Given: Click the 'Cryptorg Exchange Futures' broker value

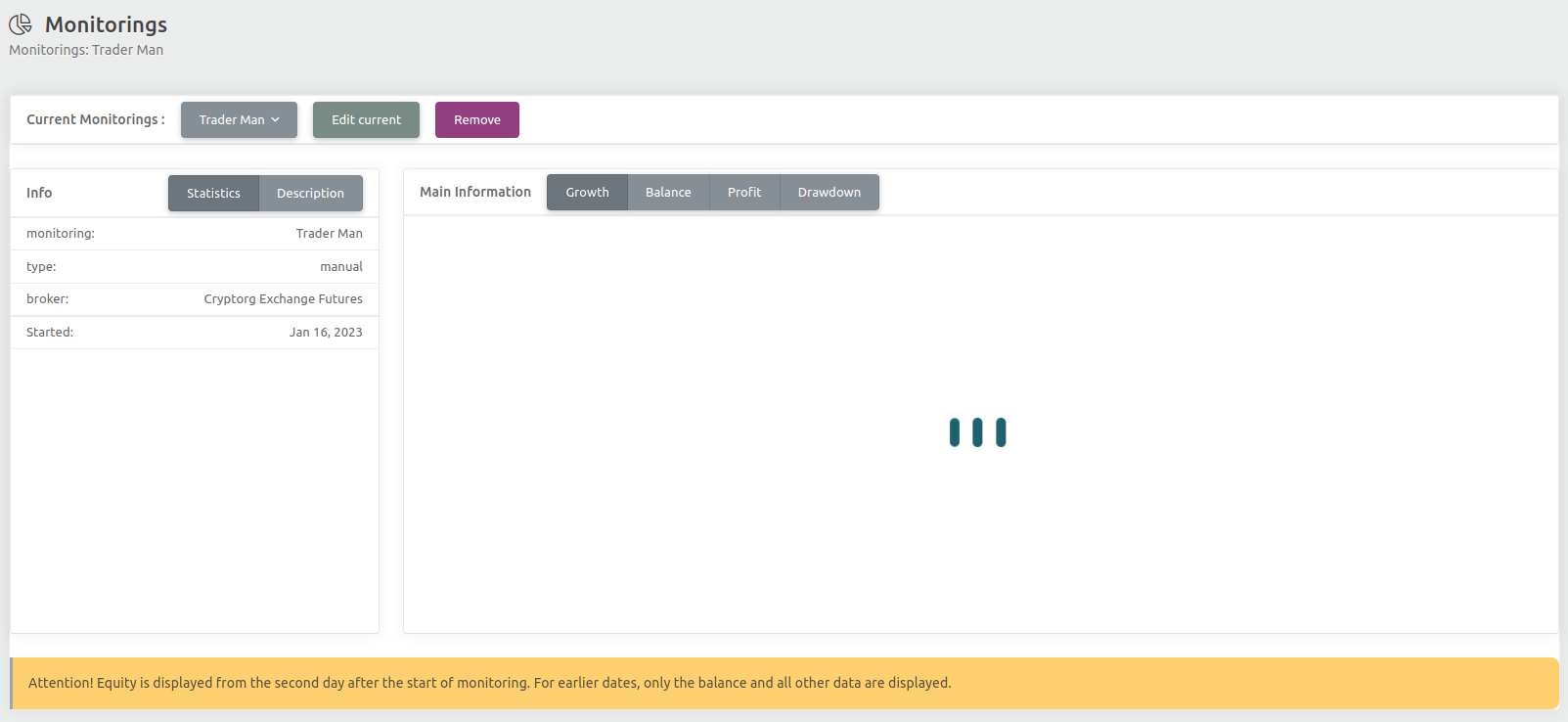Looking at the screenshot, I should click(x=283, y=298).
